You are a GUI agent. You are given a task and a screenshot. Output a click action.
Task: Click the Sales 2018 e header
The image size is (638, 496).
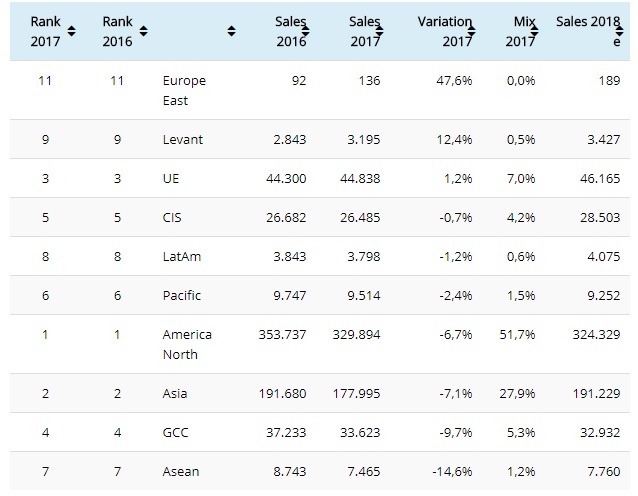pyautogui.click(x=588, y=30)
